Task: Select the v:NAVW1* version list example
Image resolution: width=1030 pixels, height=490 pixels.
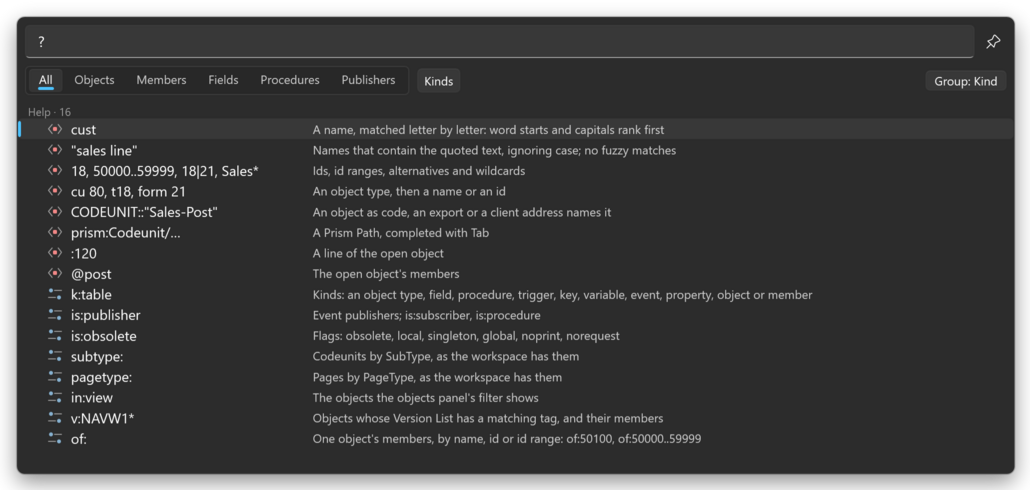Action: click(x=515, y=418)
